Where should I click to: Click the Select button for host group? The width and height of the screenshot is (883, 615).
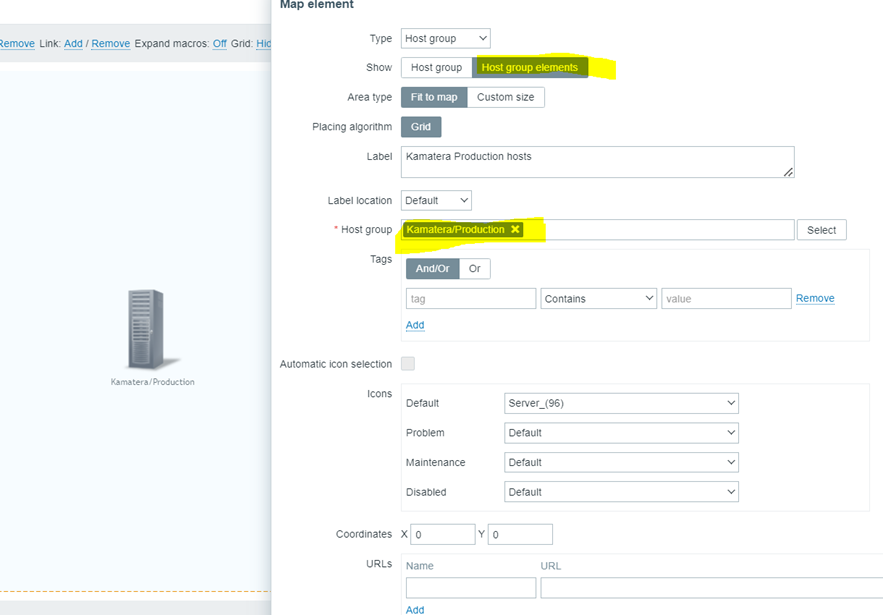click(x=821, y=230)
